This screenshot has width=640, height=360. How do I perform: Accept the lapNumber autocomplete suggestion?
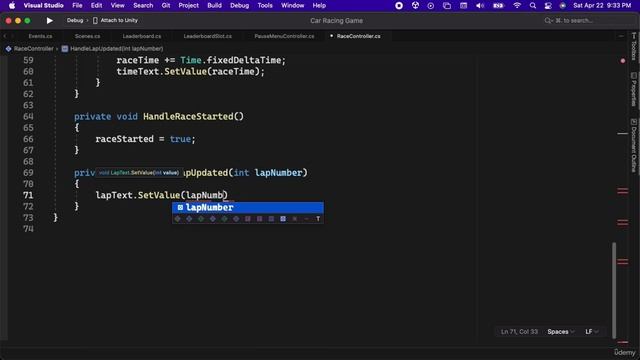[x=248, y=207]
